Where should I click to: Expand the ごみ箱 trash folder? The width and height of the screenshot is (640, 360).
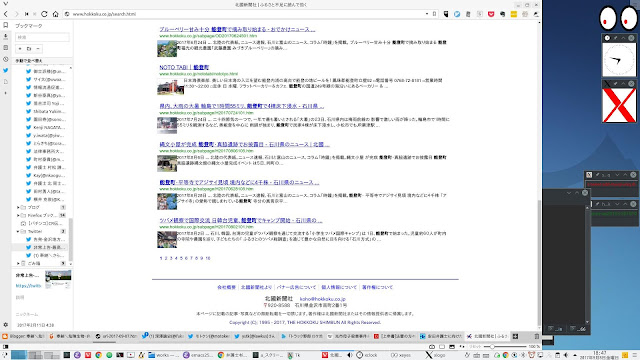tap(18, 263)
